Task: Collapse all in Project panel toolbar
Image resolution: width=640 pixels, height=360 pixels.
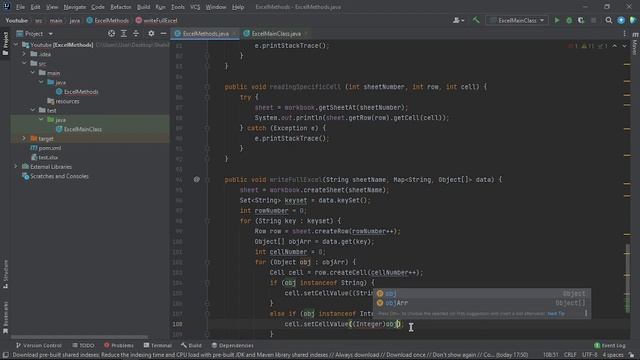Action: coord(136,33)
